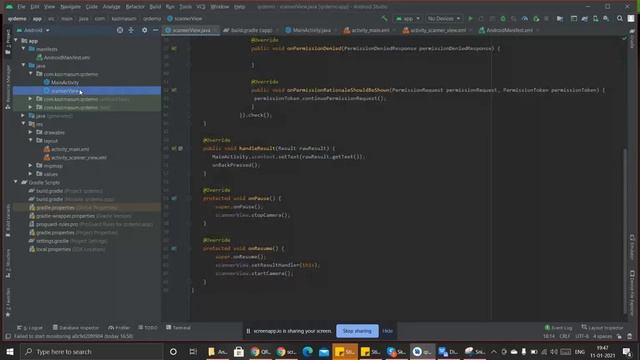Expand the drawable folder node
The height and width of the screenshot is (360, 640).
(x=31, y=132)
